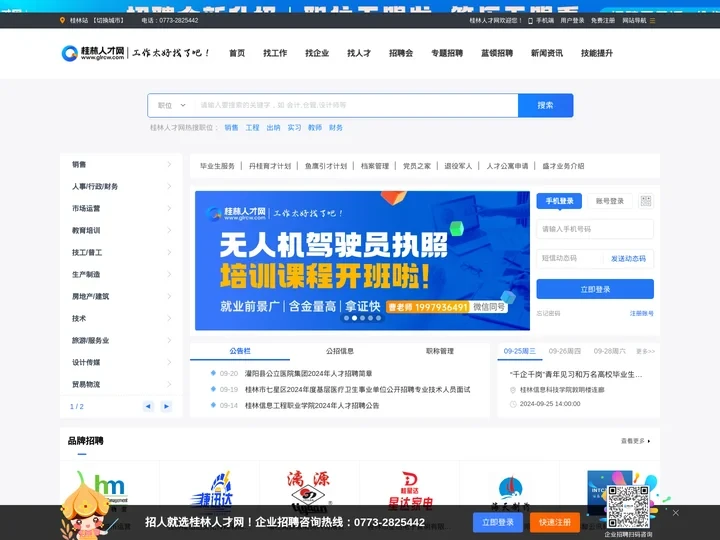Select the 09-28周六 job fair tab
The image size is (720, 540).
(x=610, y=351)
